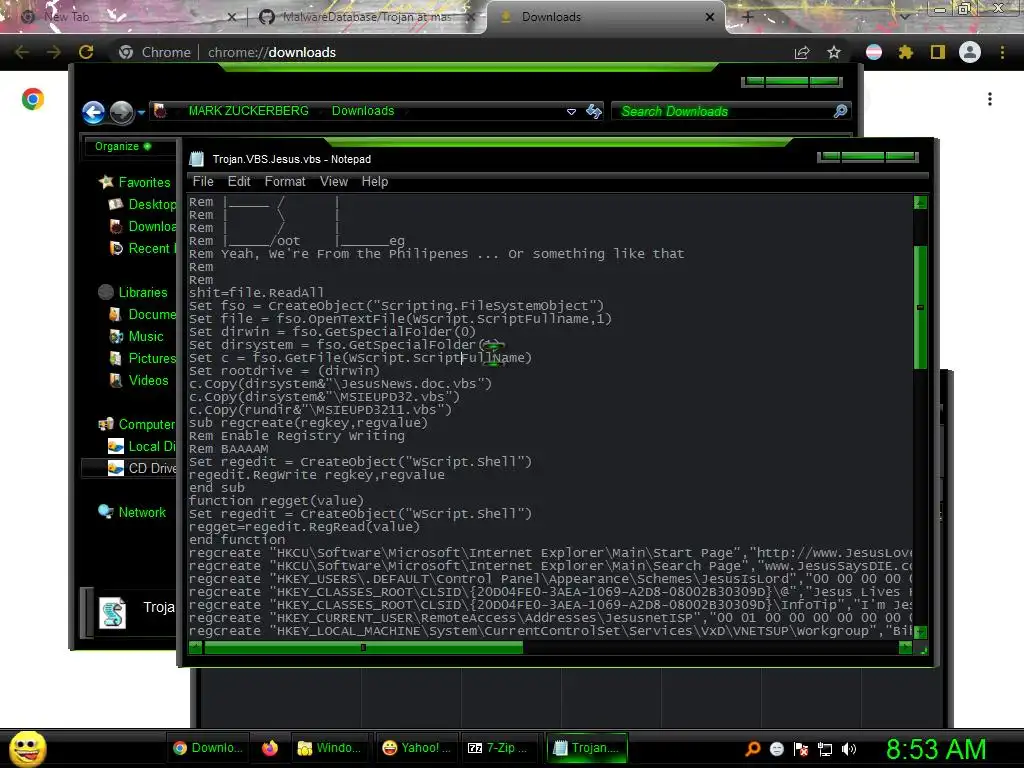Click the smiley Start button
Screen dimensions: 1024x768
click(27, 748)
